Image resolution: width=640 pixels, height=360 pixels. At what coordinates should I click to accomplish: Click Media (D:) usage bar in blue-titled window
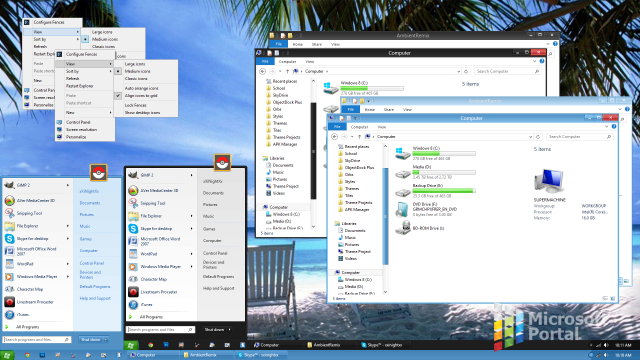tap(444, 172)
